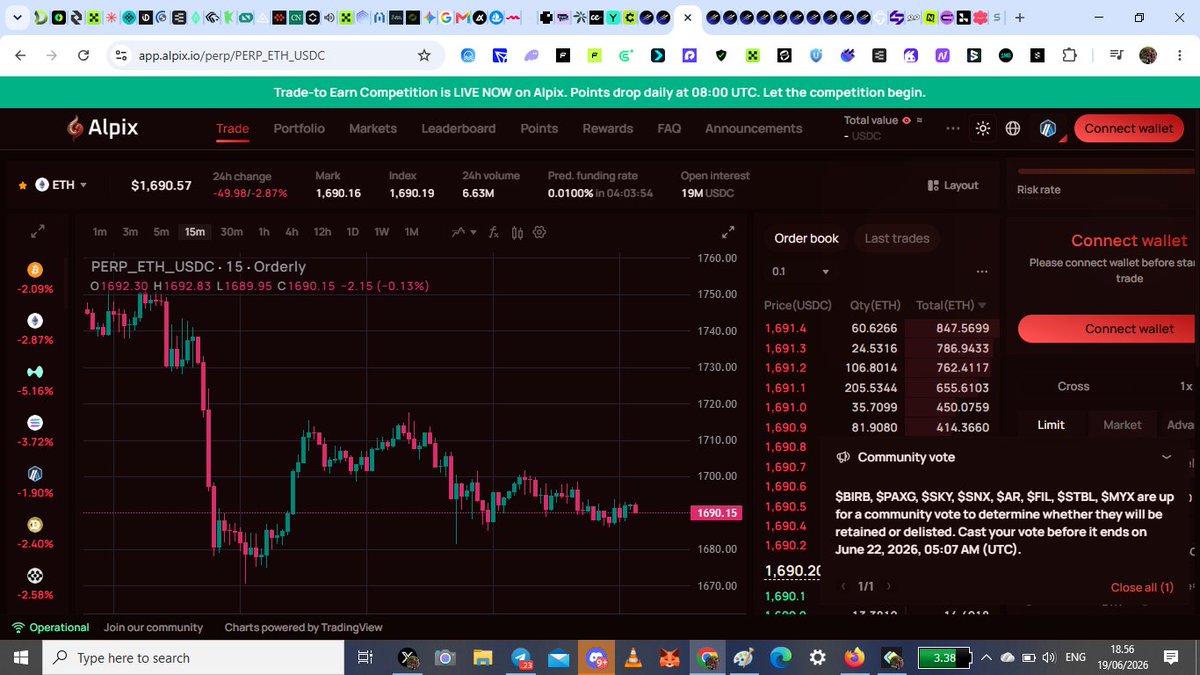Viewport: 1200px width, 675px height.
Task: Toggle the light/dark theme sun icon
Action: tap(983, 128)
